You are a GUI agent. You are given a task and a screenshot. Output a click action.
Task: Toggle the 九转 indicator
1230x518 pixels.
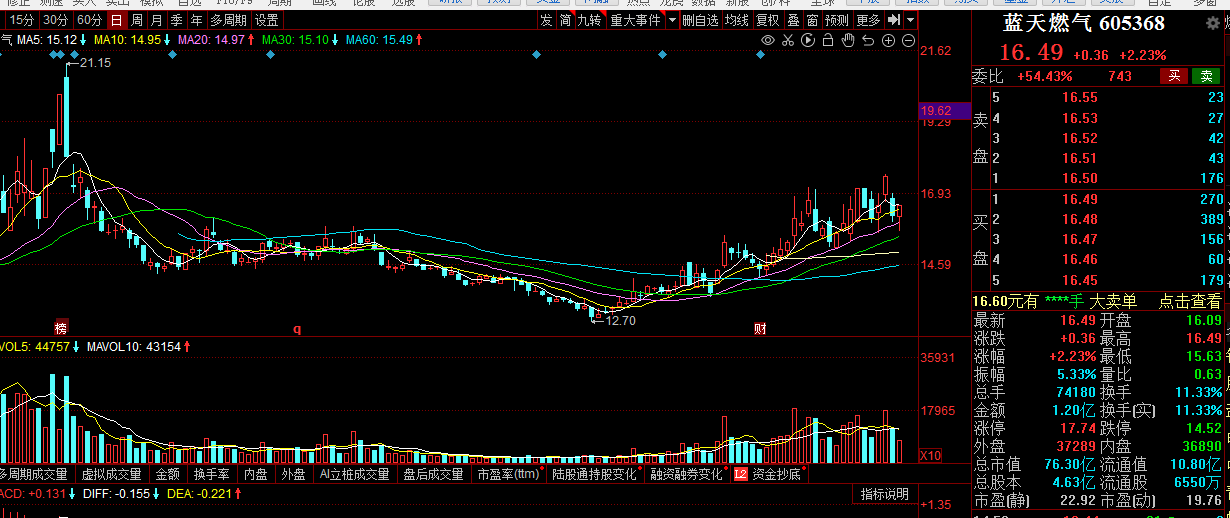[x=588, y=20]
